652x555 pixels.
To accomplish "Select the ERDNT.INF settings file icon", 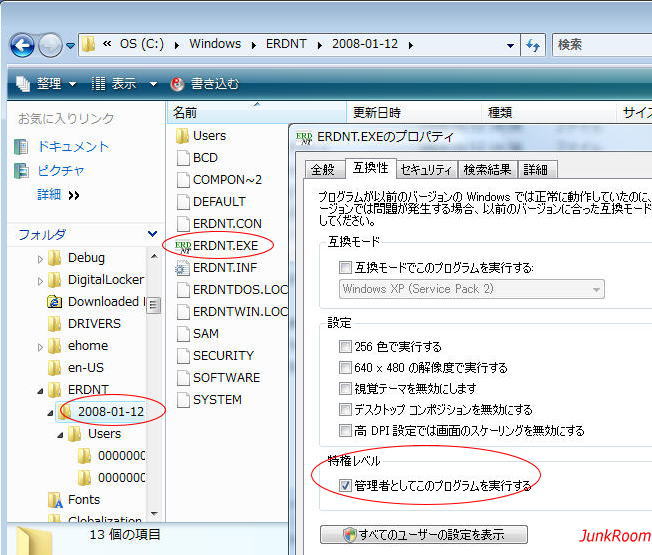I will [182, 268].
